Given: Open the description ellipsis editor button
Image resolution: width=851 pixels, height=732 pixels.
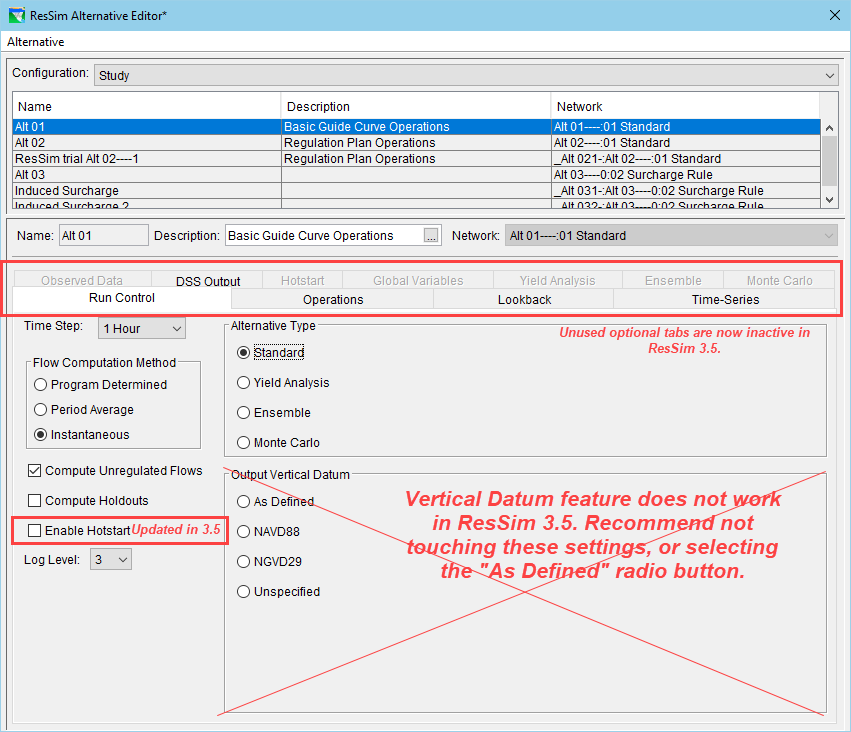Looking at the screenshot, I should point(431,235).
